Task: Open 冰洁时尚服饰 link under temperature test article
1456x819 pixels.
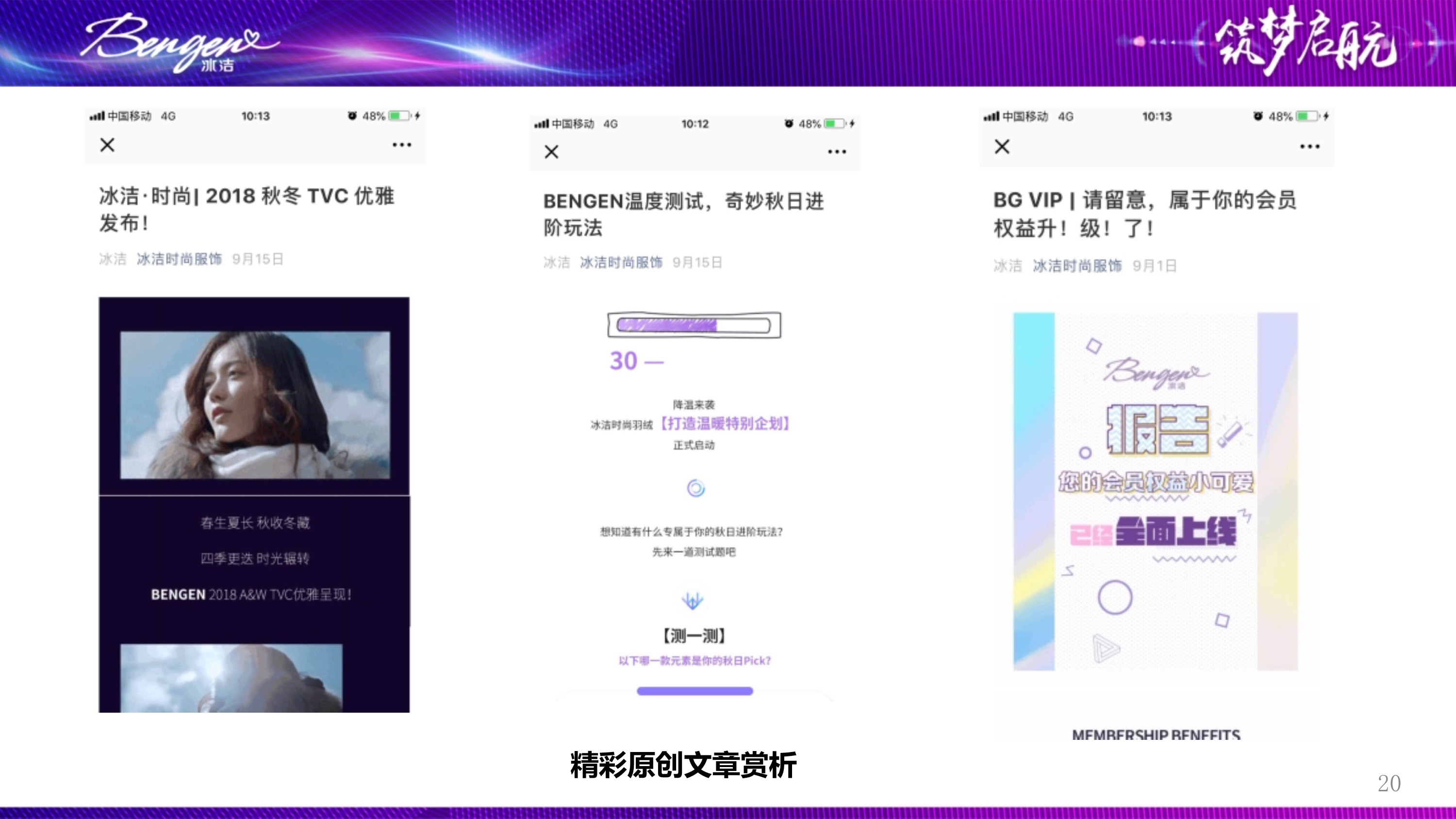Action: click(x=621, y=262)
